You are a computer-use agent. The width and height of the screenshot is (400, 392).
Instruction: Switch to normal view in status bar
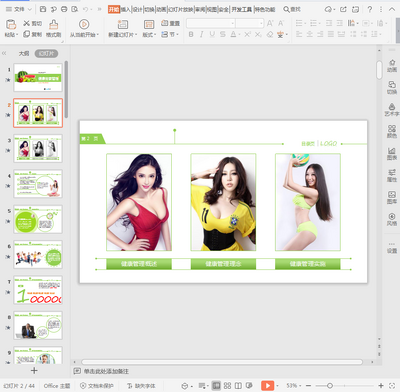pos(216,386)
